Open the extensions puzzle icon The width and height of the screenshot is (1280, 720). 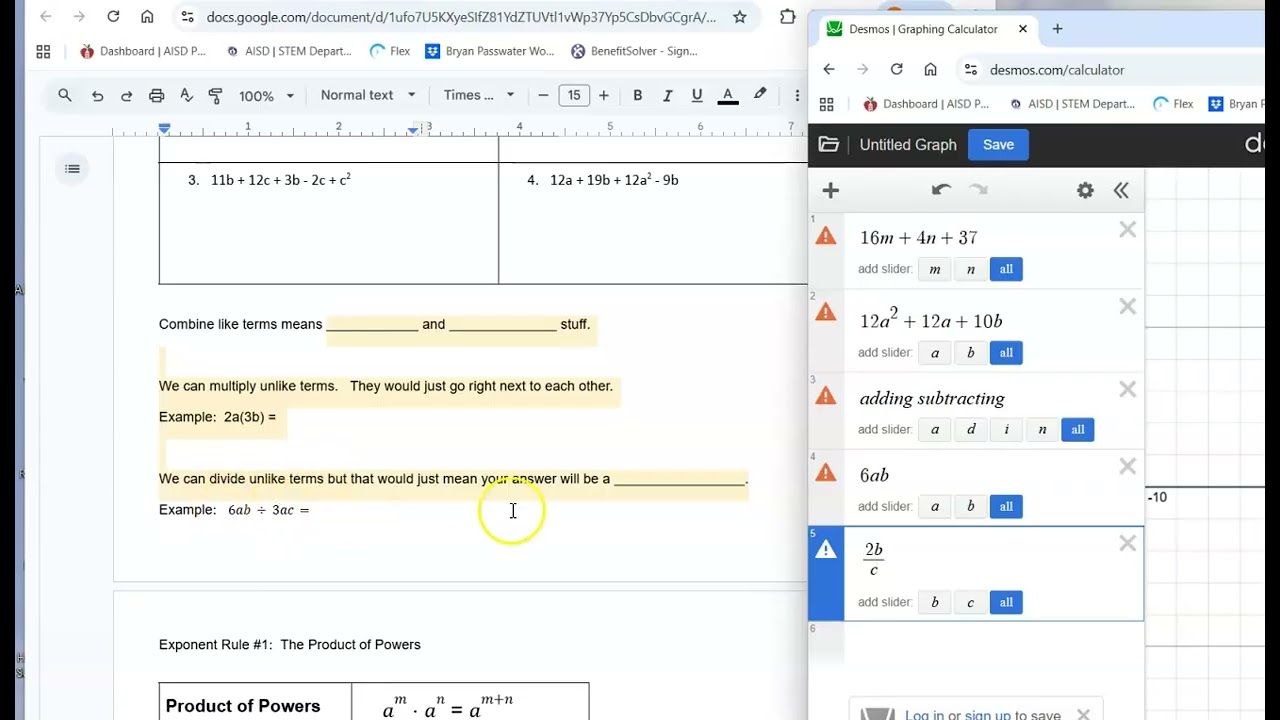[788, 17]
